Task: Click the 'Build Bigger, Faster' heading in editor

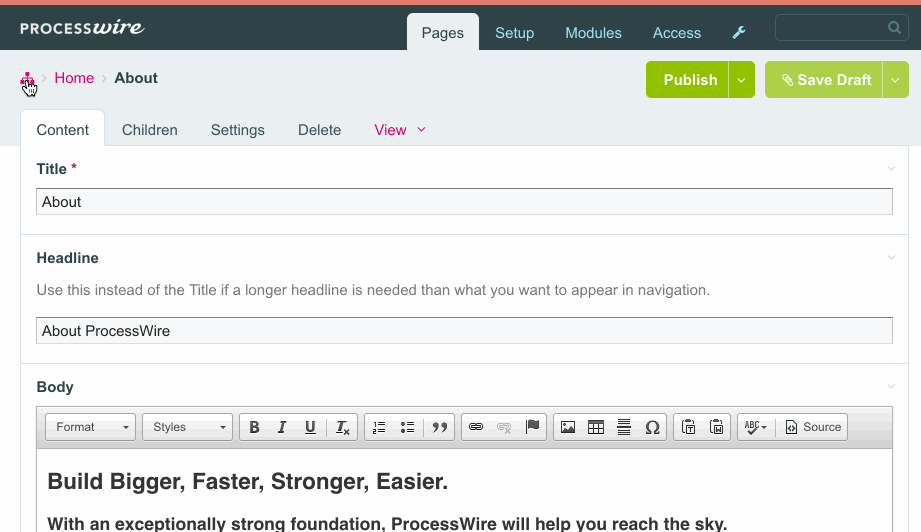Action: coord(247,482)
